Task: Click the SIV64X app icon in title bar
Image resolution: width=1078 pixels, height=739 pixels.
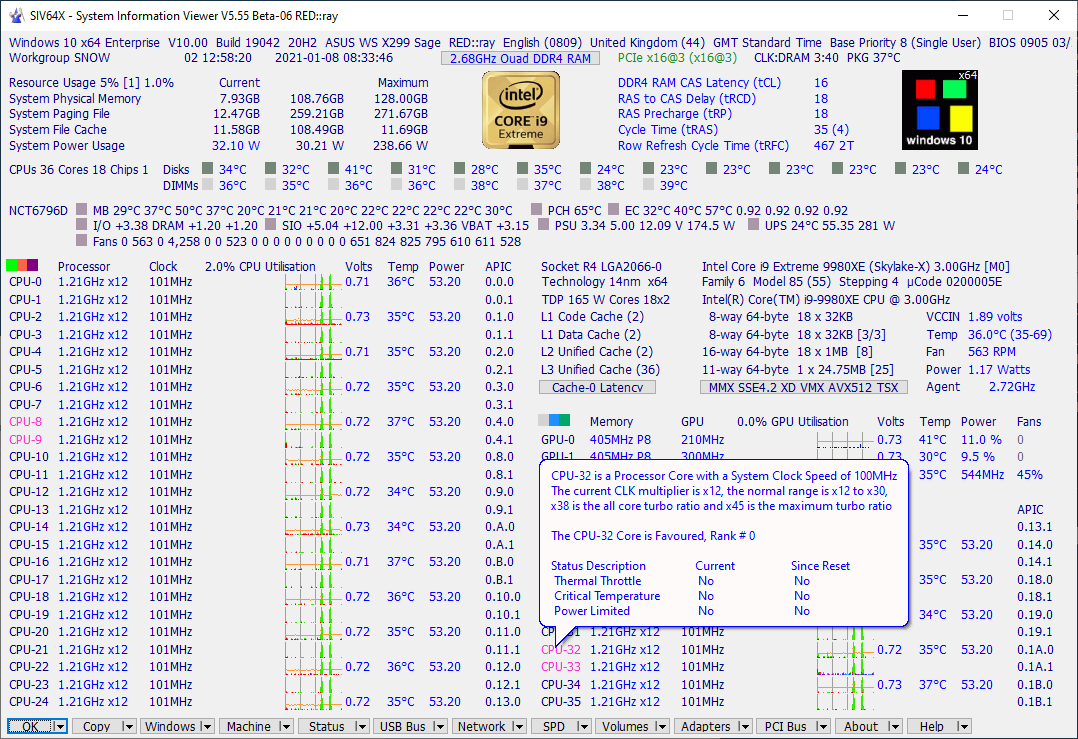Action: pos(16,15)
